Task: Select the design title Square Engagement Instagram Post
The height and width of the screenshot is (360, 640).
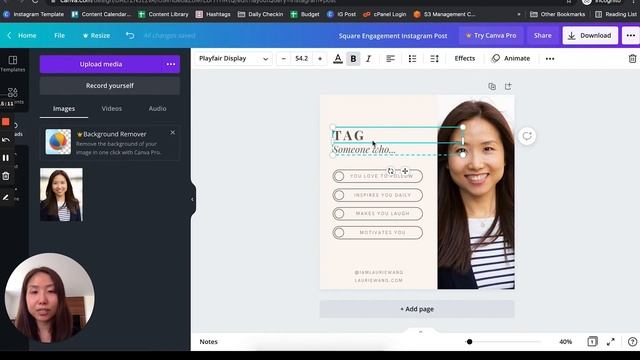Action: pos(393,36)
